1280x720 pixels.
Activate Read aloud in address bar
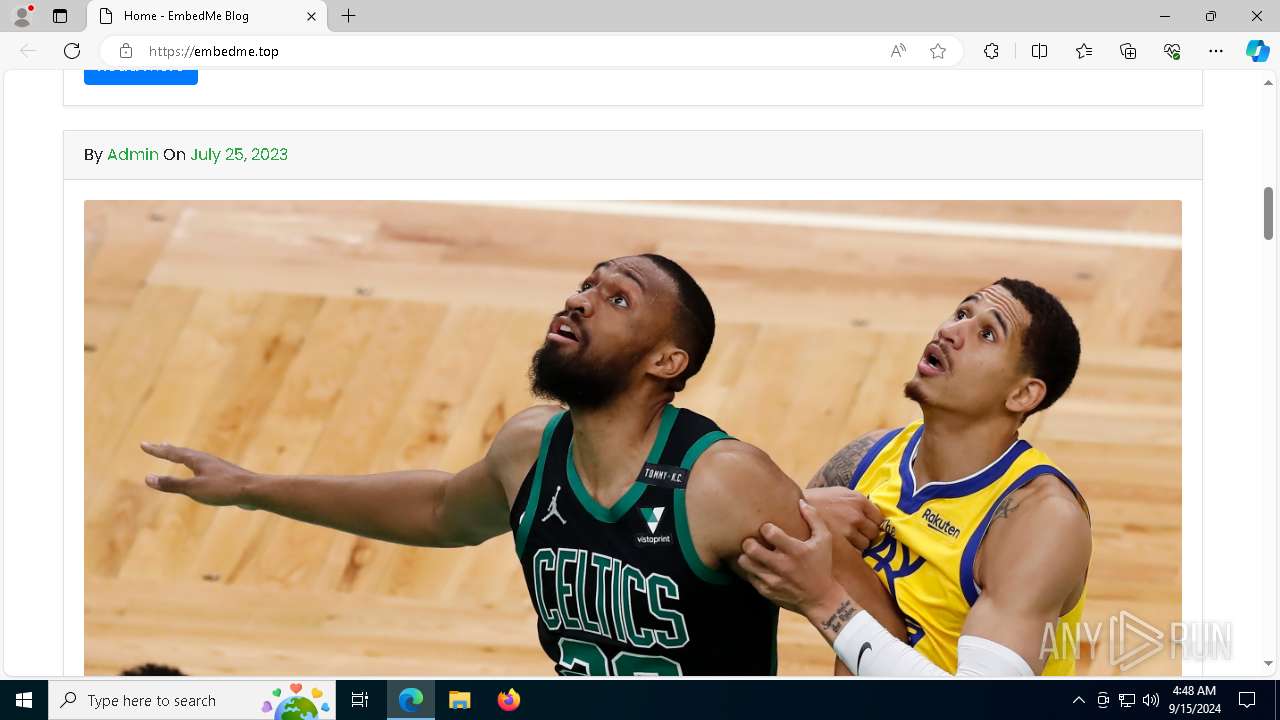click(x=898, y=51)
